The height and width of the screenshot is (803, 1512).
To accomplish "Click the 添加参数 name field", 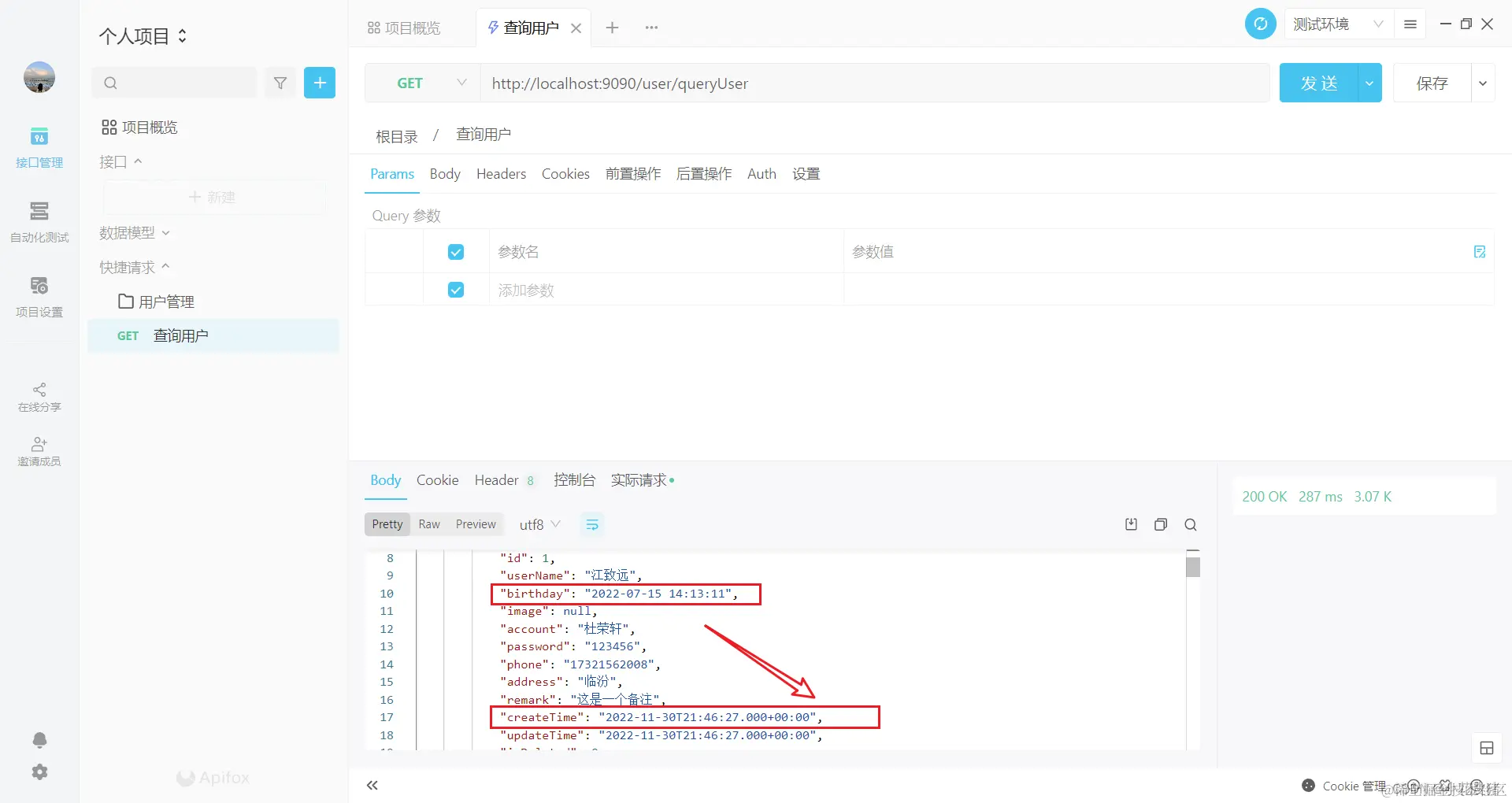I will tap(666, 290).
